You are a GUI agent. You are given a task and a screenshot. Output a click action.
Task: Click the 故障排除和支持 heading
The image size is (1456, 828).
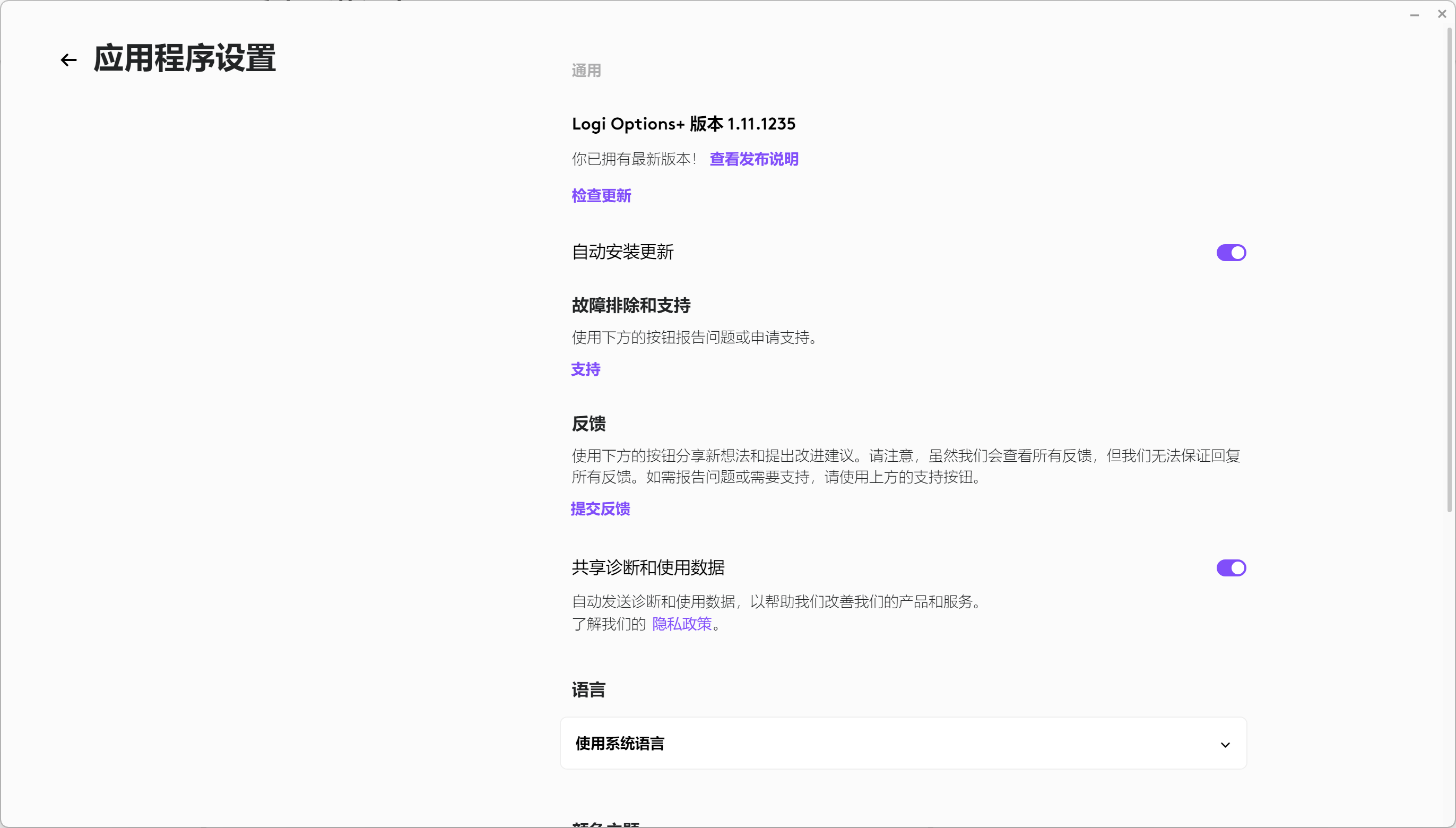click(x=631, y=305)
